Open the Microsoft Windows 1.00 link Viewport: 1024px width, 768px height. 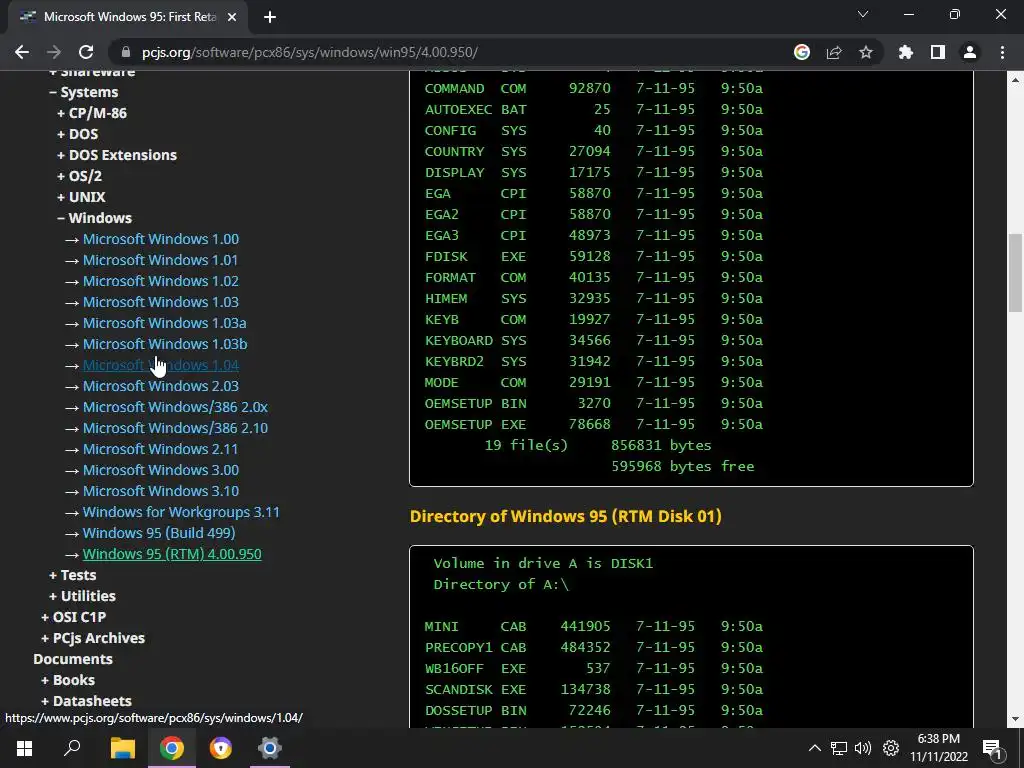[x=161, y=239]
